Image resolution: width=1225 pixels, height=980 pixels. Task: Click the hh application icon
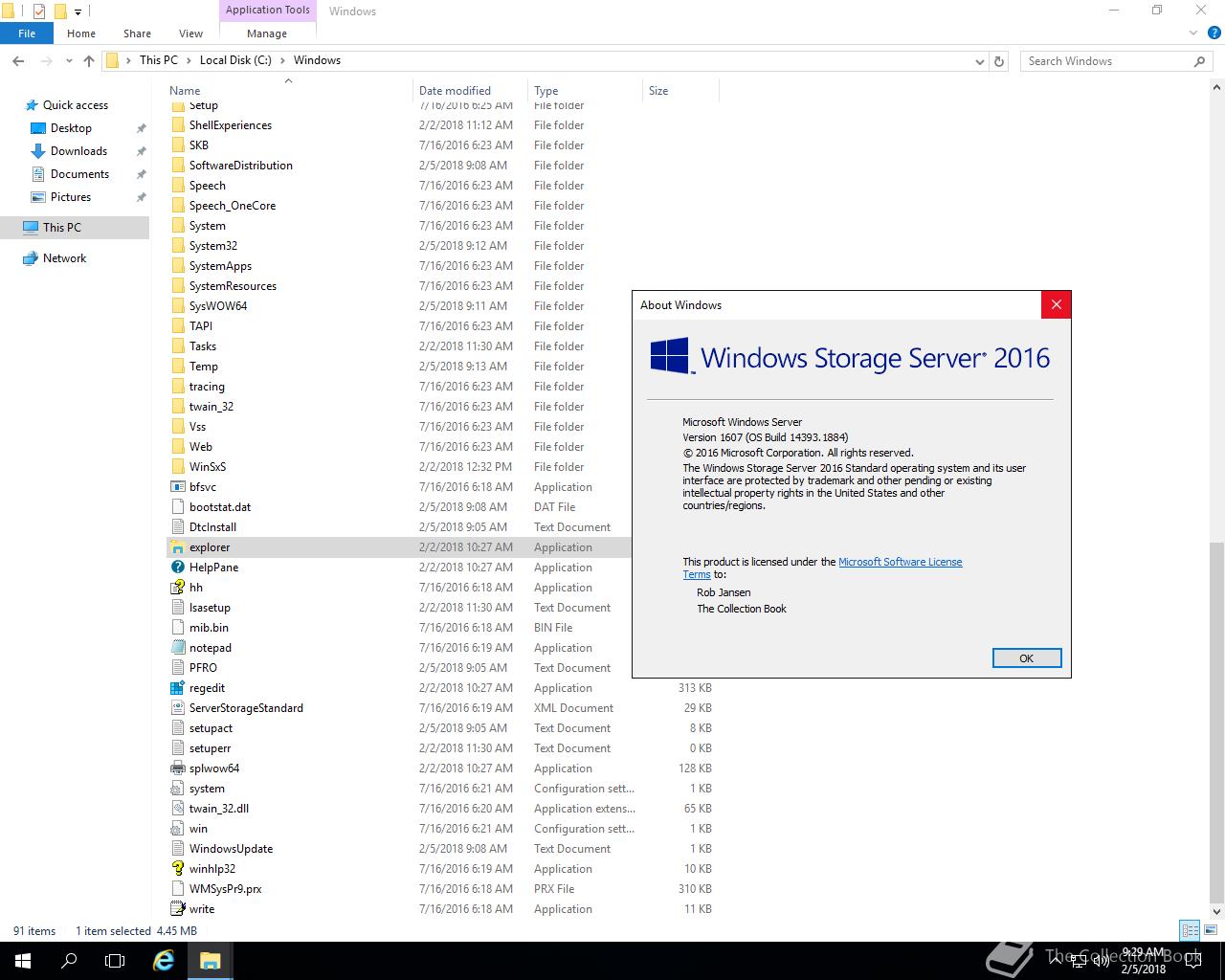177,588
